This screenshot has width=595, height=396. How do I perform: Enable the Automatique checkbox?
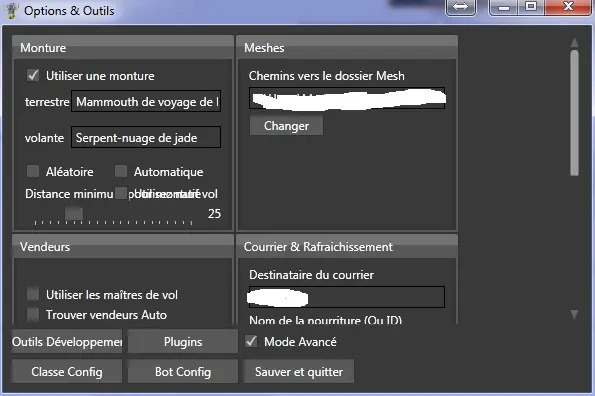pyautogui.click(x=121, y=171)
